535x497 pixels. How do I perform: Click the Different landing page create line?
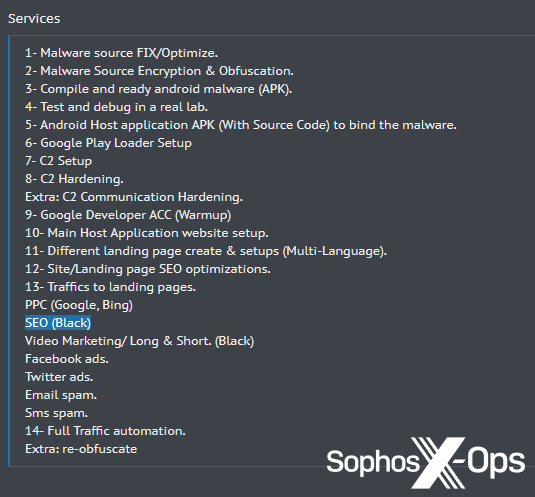pos(206,251)
